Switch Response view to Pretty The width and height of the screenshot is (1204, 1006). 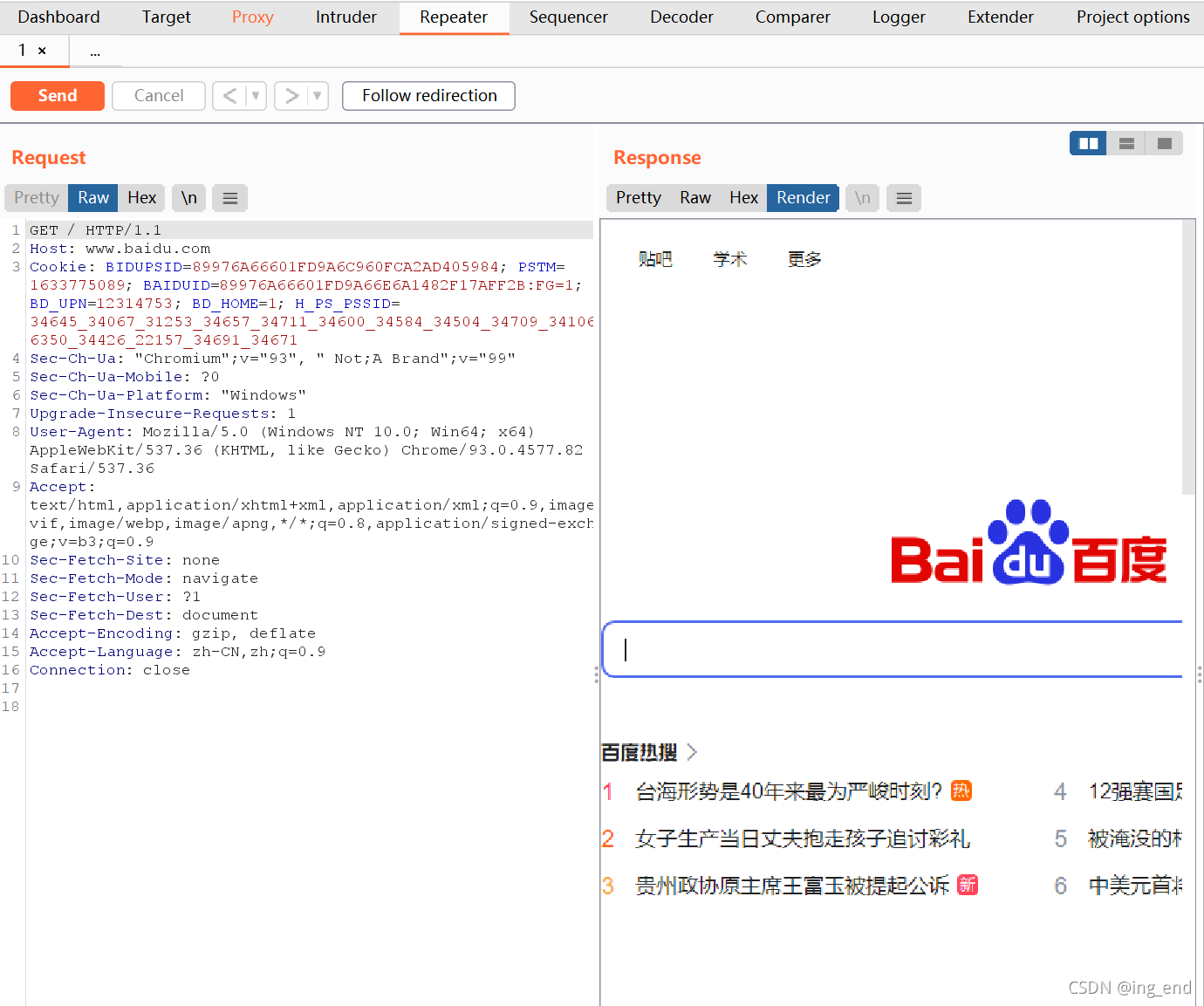point(639,198)
